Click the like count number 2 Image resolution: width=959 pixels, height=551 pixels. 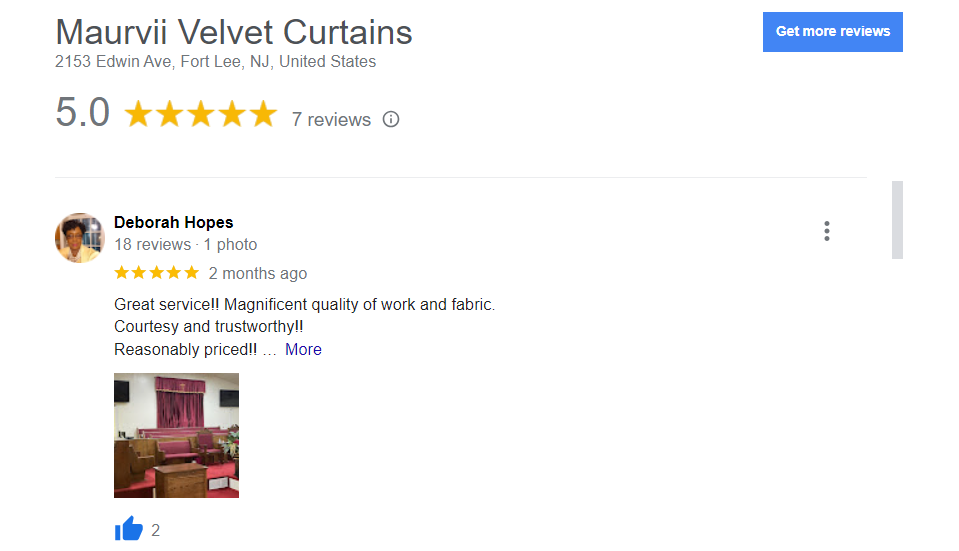(156, 530)
